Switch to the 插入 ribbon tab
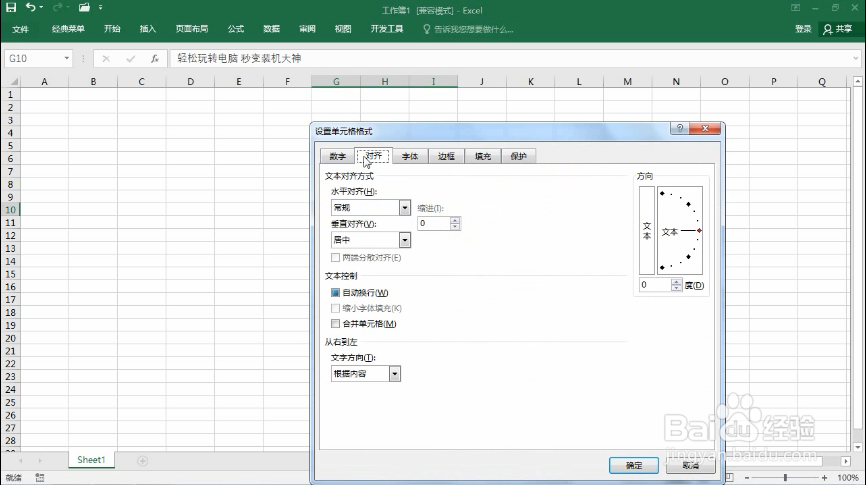 click(147, 29)
